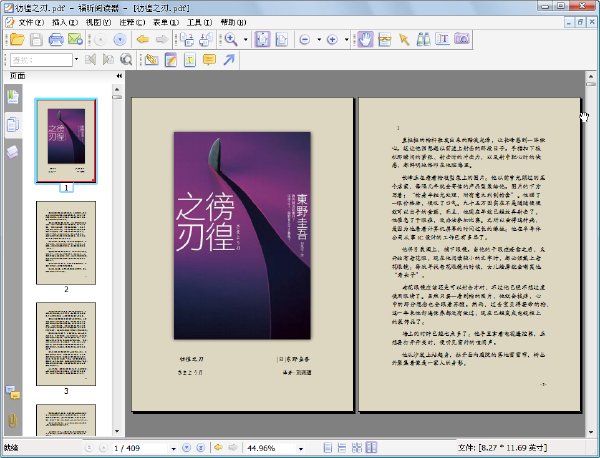
Task: Open the 帮助 (H) menu
Action: 233,23
